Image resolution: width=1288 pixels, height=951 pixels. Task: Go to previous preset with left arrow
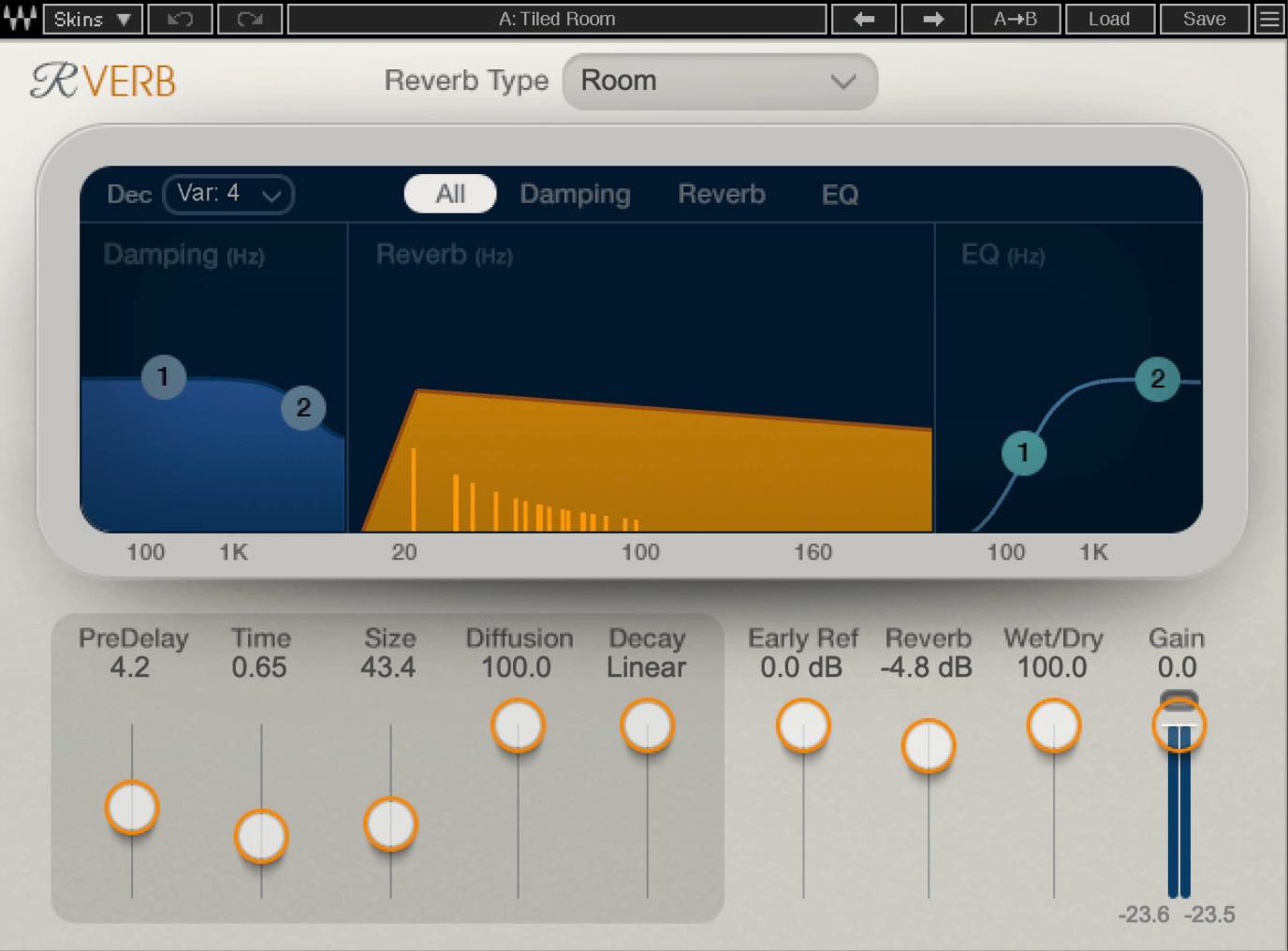click(864, 19)
